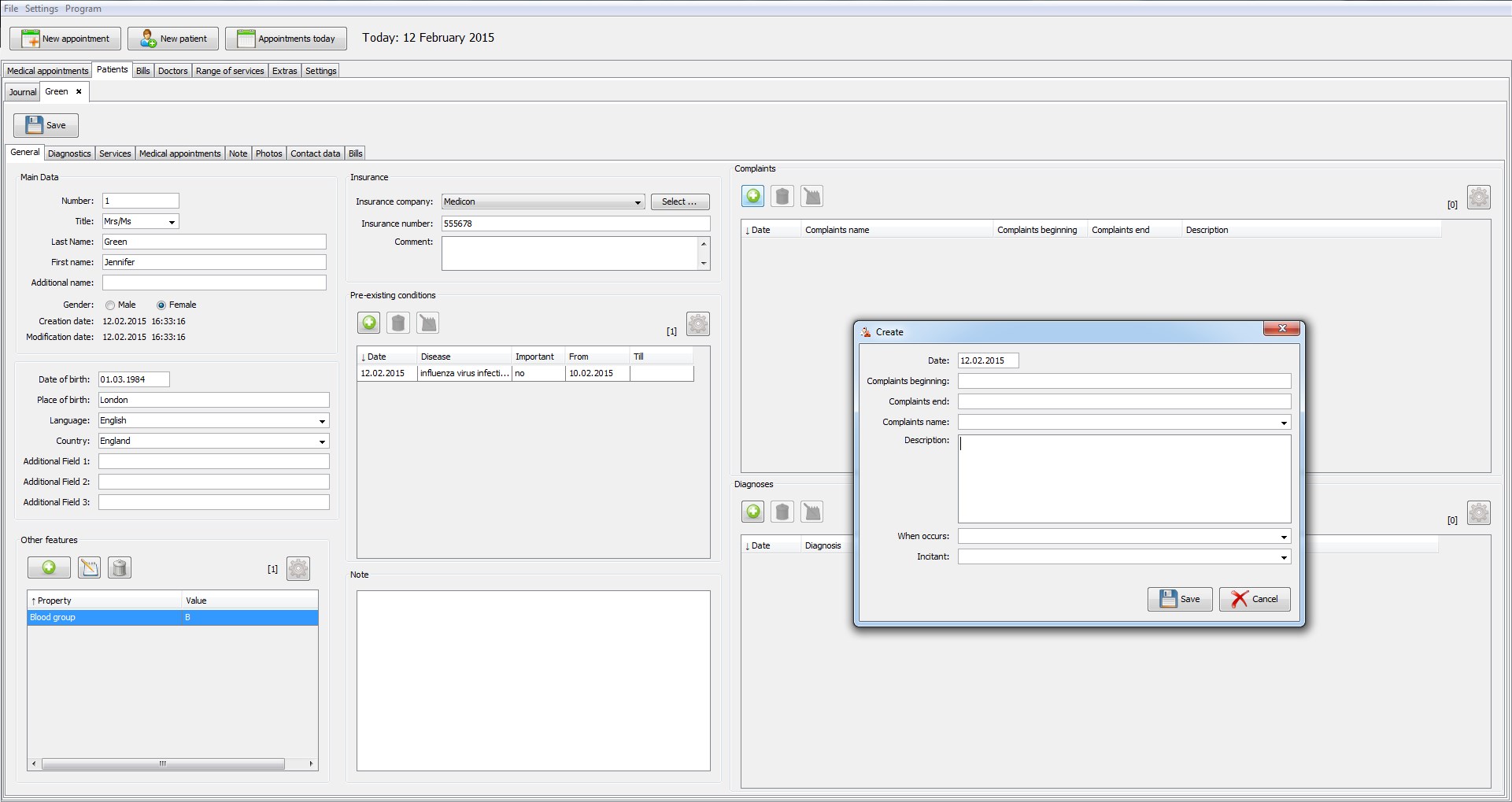Click the Comment box scroll down arrow

[x=704, y=264]
